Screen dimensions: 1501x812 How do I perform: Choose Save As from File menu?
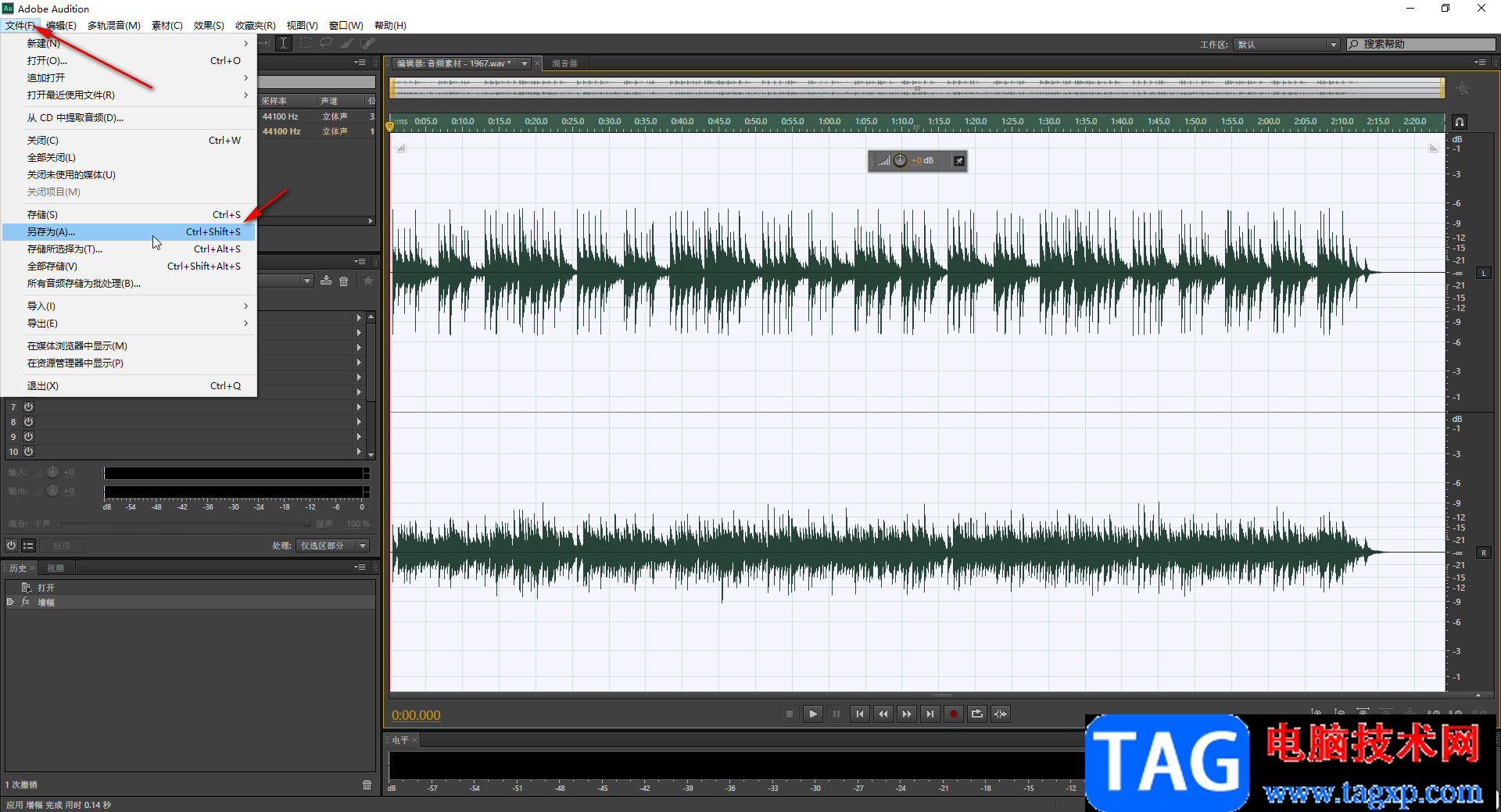tap(128, 231)
